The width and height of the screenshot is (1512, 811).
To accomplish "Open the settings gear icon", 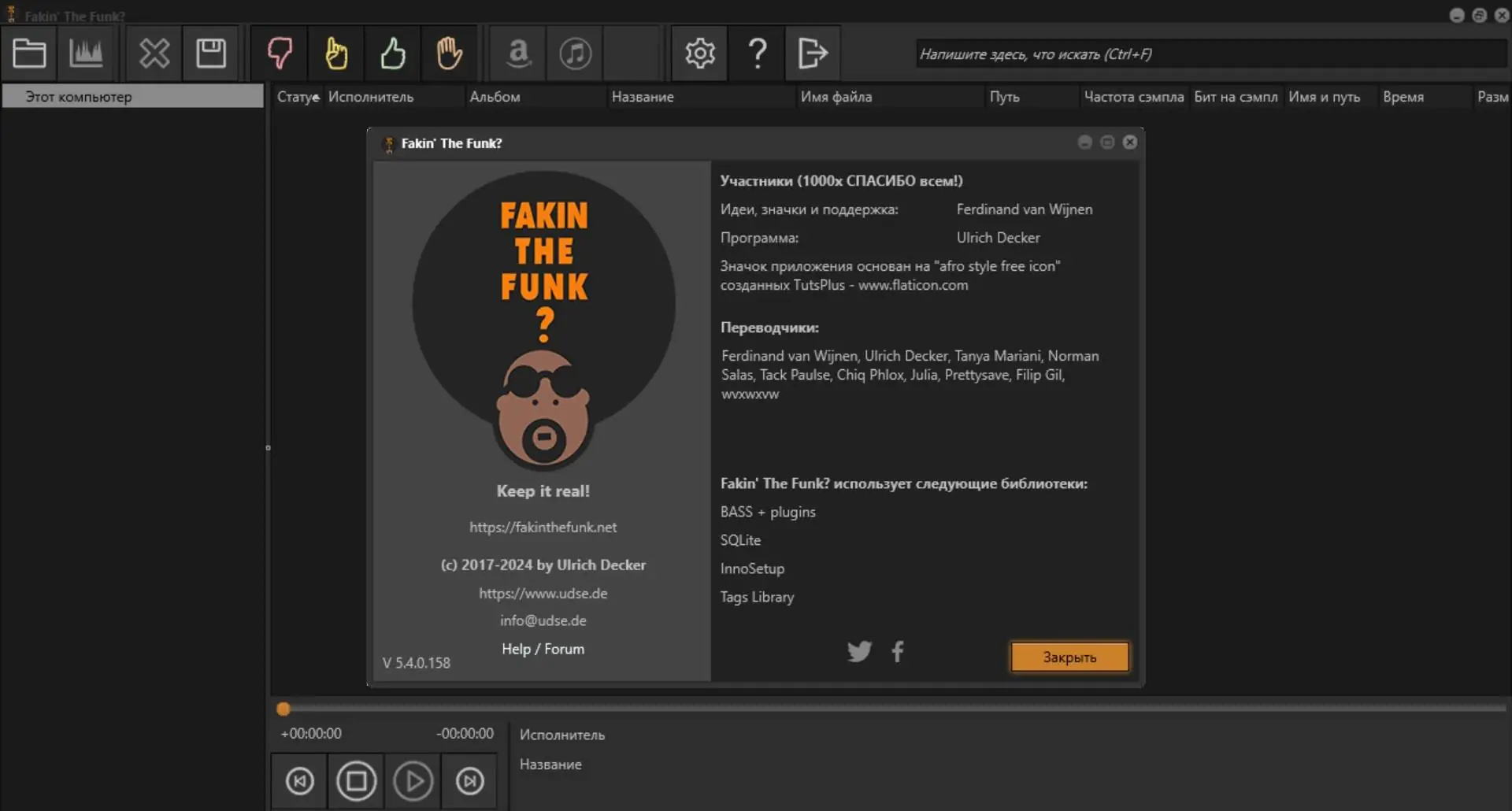I will pyautogui.click(x=699, y=53).
